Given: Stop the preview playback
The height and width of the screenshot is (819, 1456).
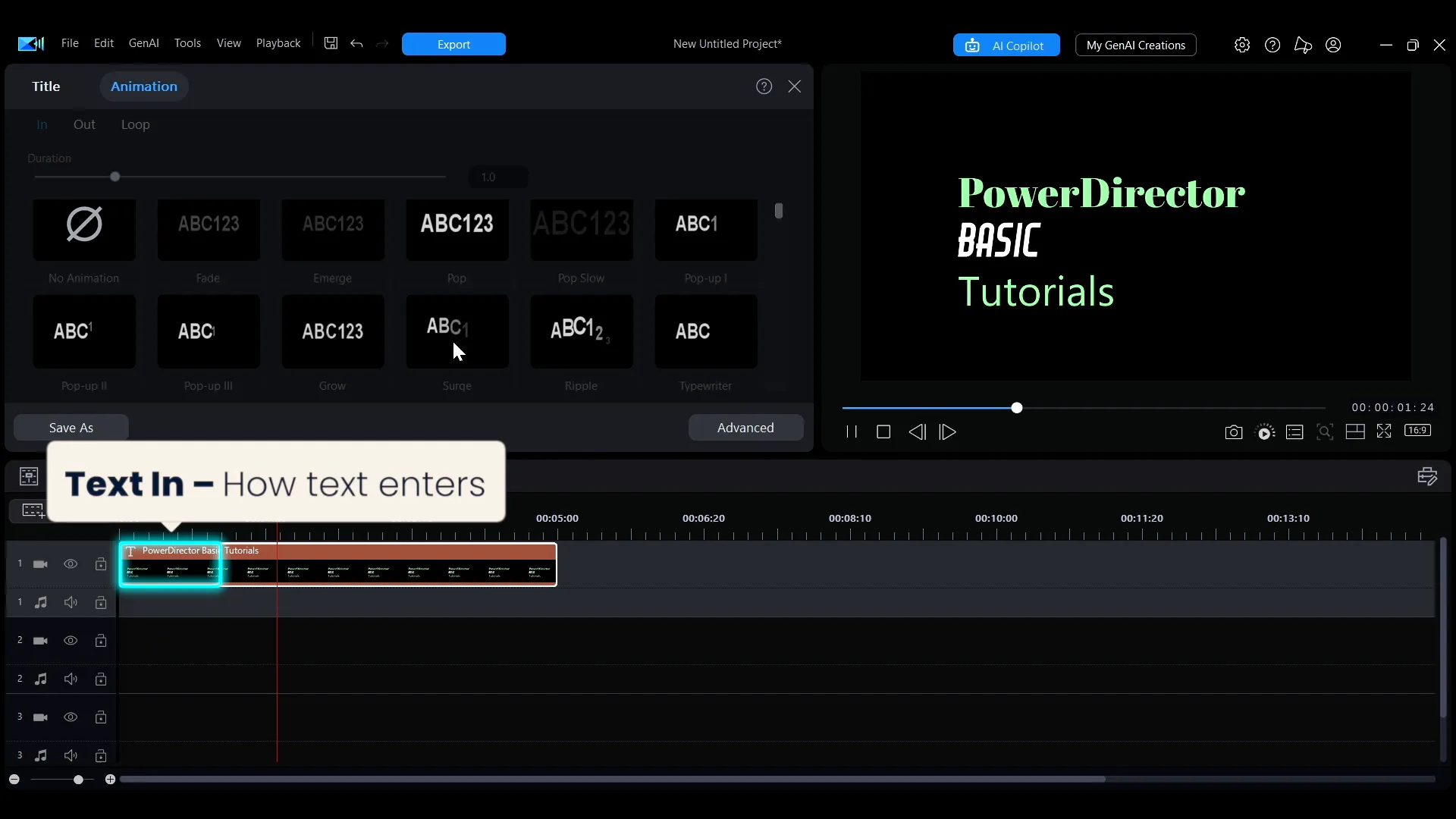Looking at the screenshot, I should point(883,431).
